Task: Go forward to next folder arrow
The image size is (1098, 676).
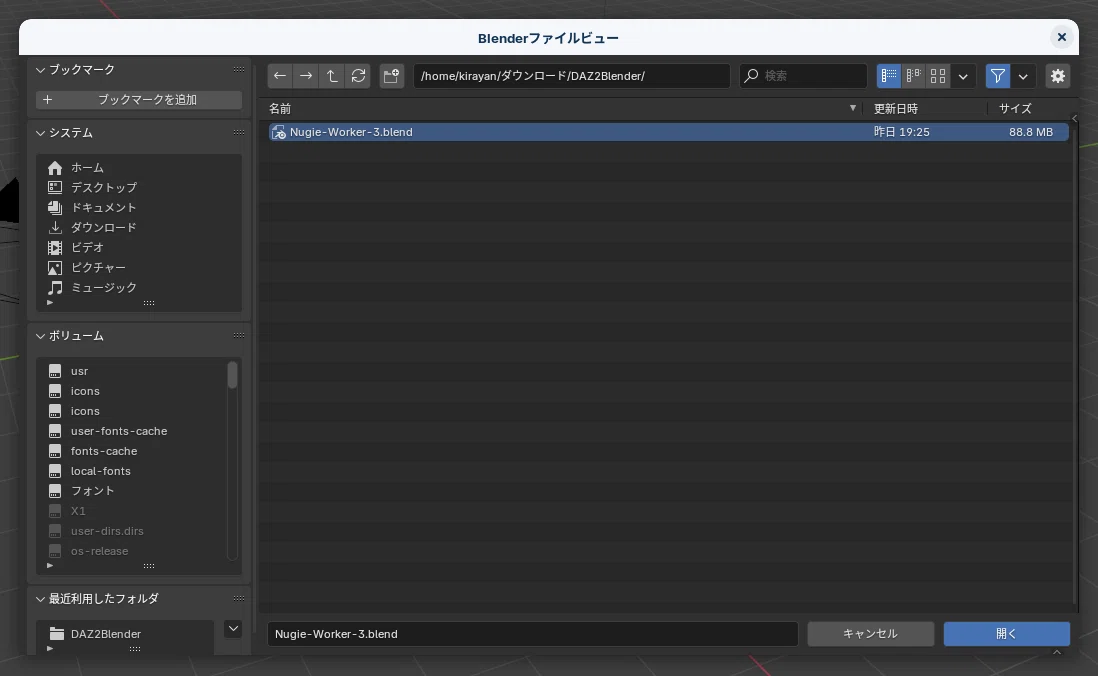Action: point(306,76)
